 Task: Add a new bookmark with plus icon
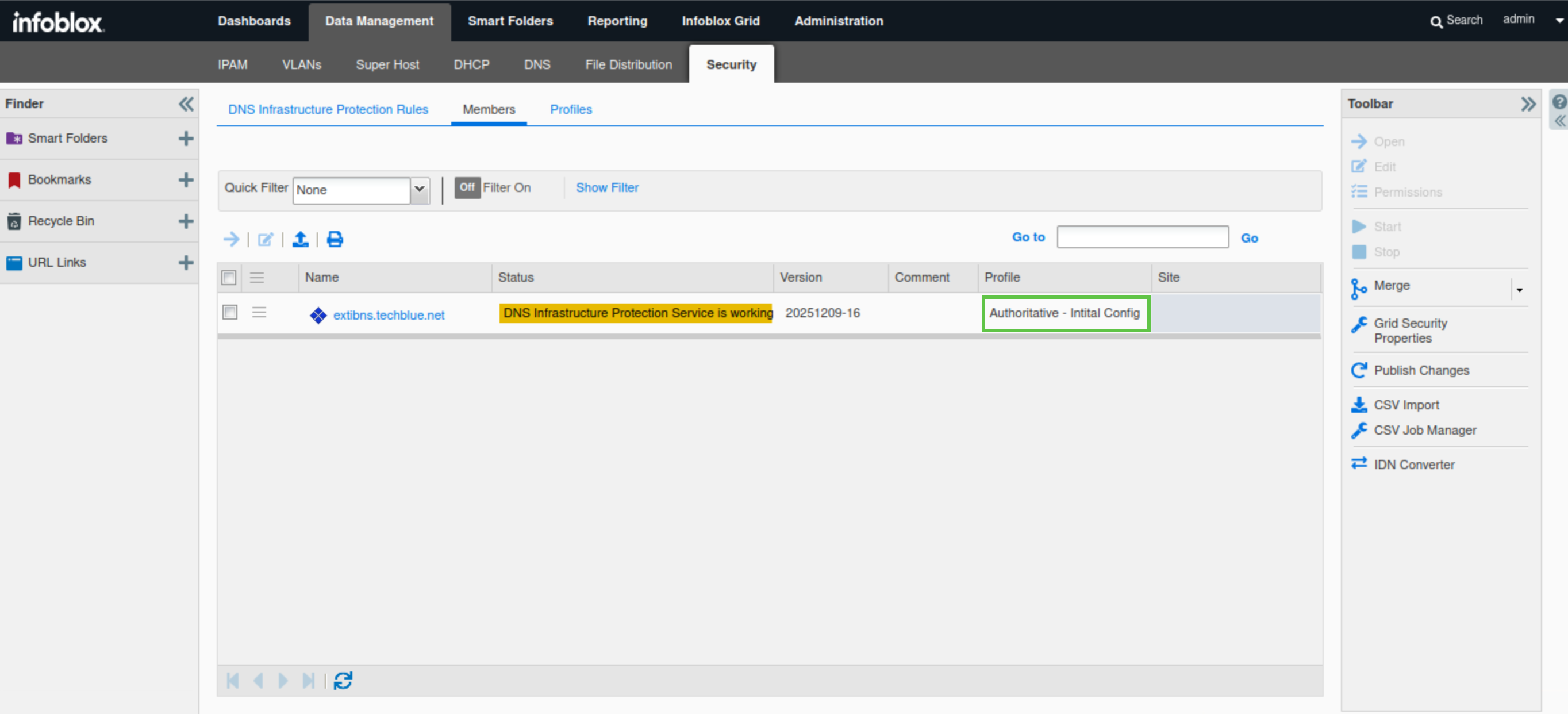click(x=186, y=179)
